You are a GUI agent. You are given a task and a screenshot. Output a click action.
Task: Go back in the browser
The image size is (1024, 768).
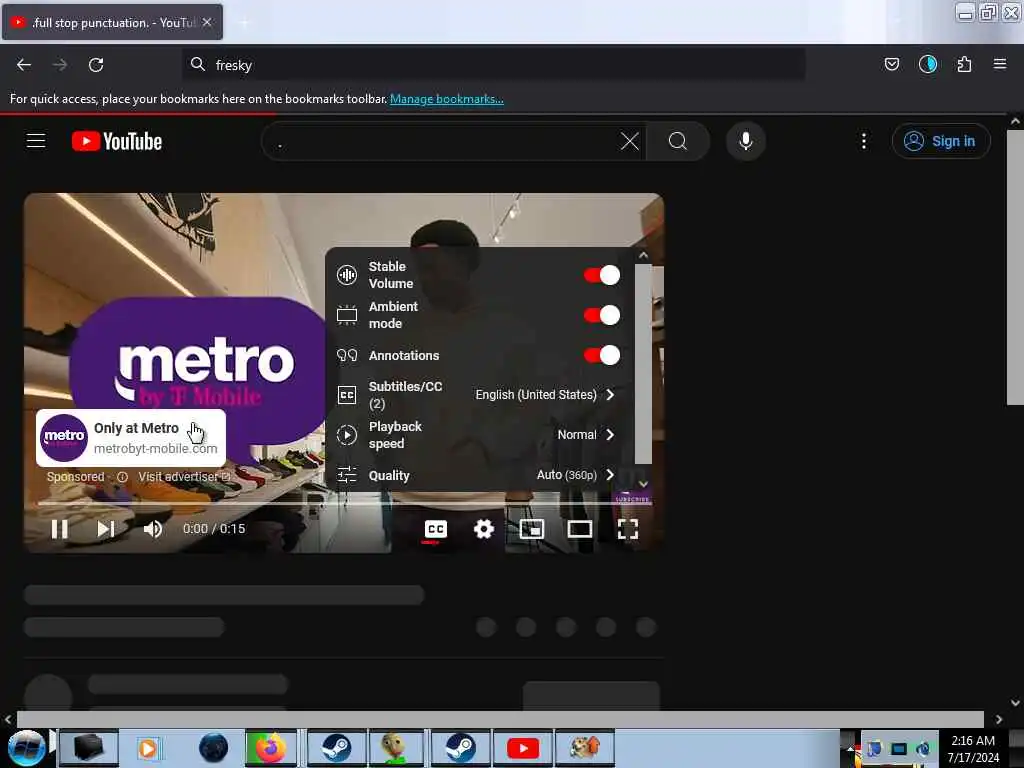[x=24, y=65]
